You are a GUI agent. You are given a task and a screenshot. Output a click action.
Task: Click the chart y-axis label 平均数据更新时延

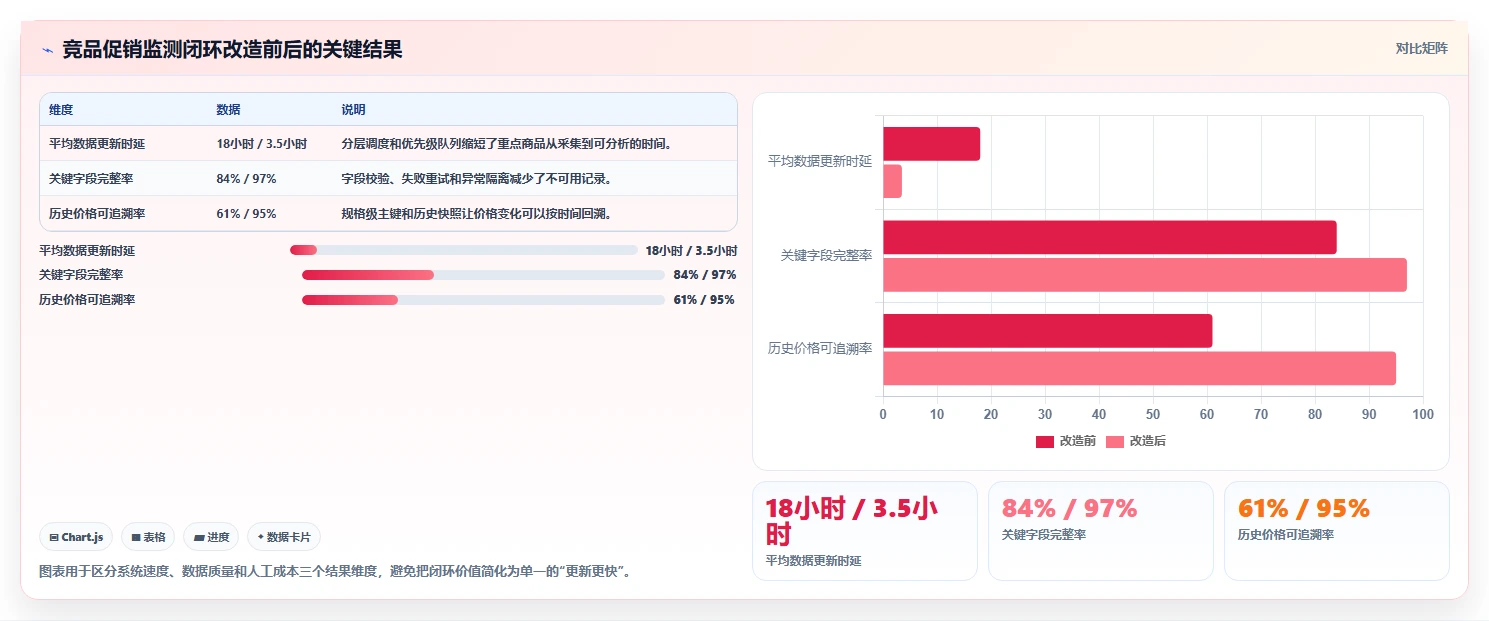(x=820, y=161)
